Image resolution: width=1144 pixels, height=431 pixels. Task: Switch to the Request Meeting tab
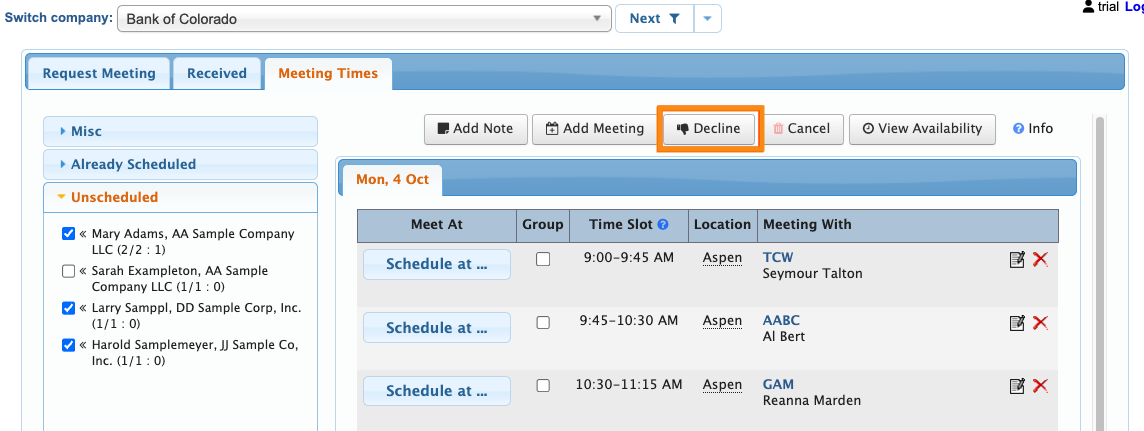(99, 73)
